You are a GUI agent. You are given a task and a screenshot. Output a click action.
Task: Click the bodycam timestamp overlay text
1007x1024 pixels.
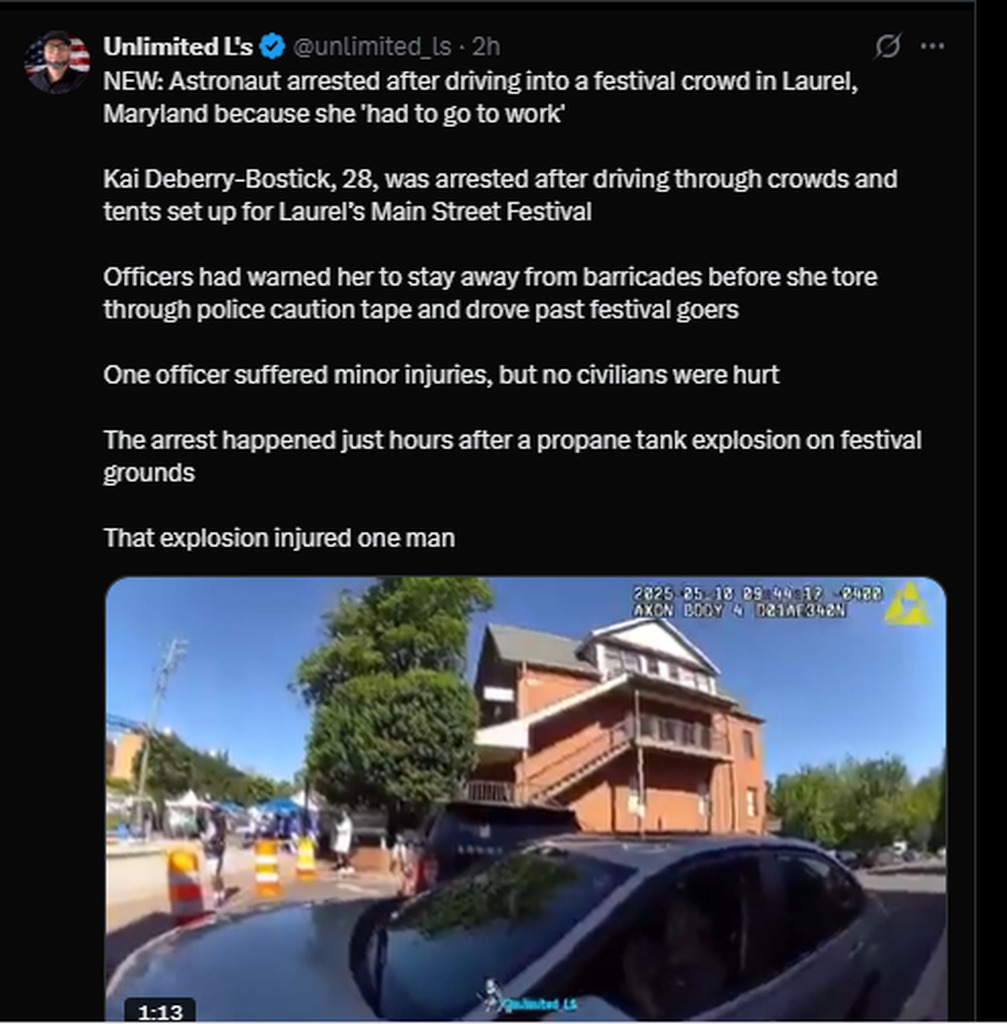(x=758, y=602)
